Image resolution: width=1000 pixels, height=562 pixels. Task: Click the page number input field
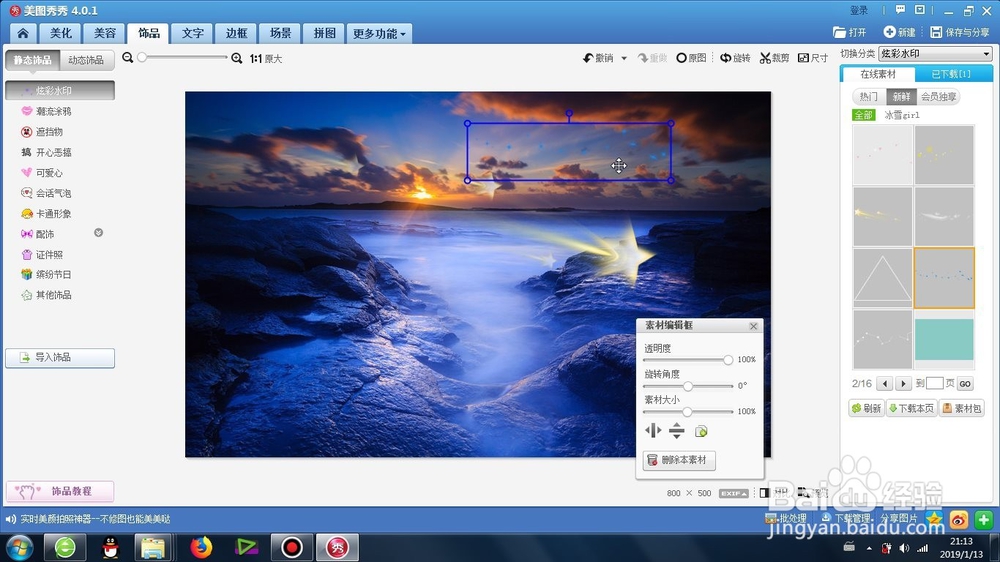click(x=934, y=383)
